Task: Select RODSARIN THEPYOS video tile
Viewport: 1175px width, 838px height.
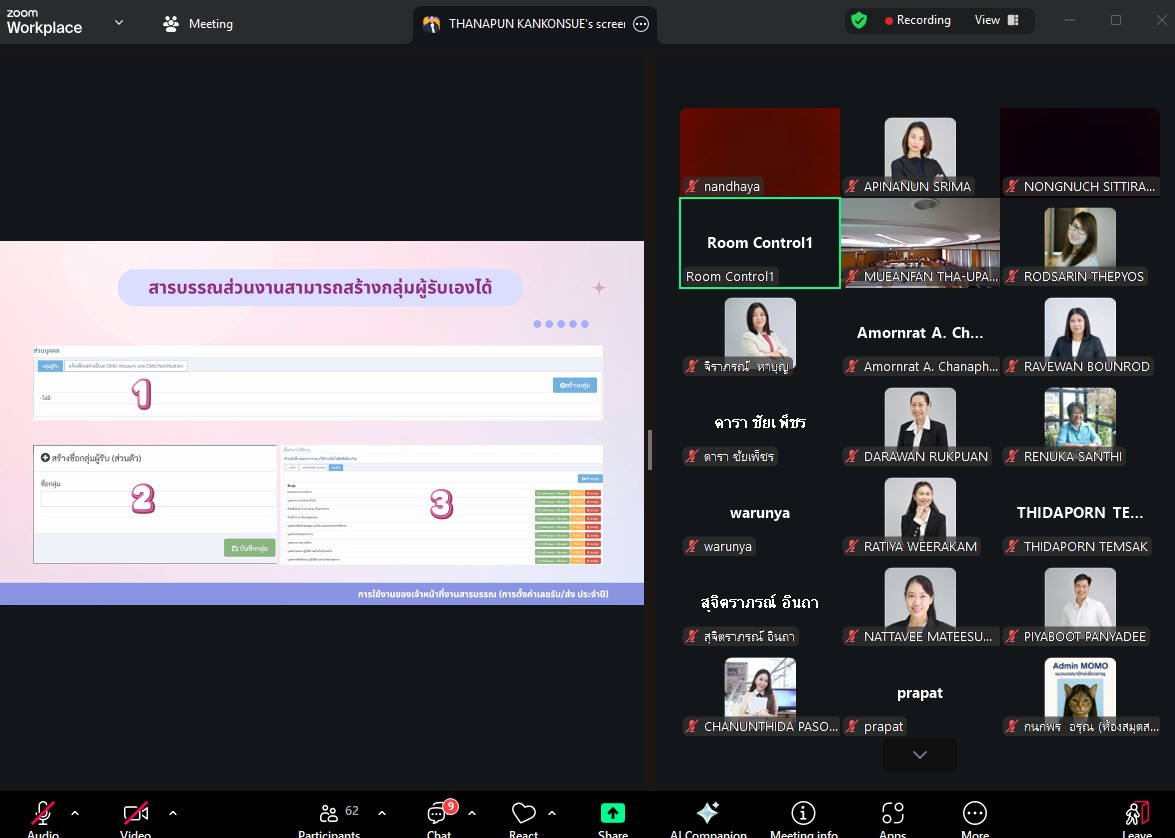Action: 1080,243
